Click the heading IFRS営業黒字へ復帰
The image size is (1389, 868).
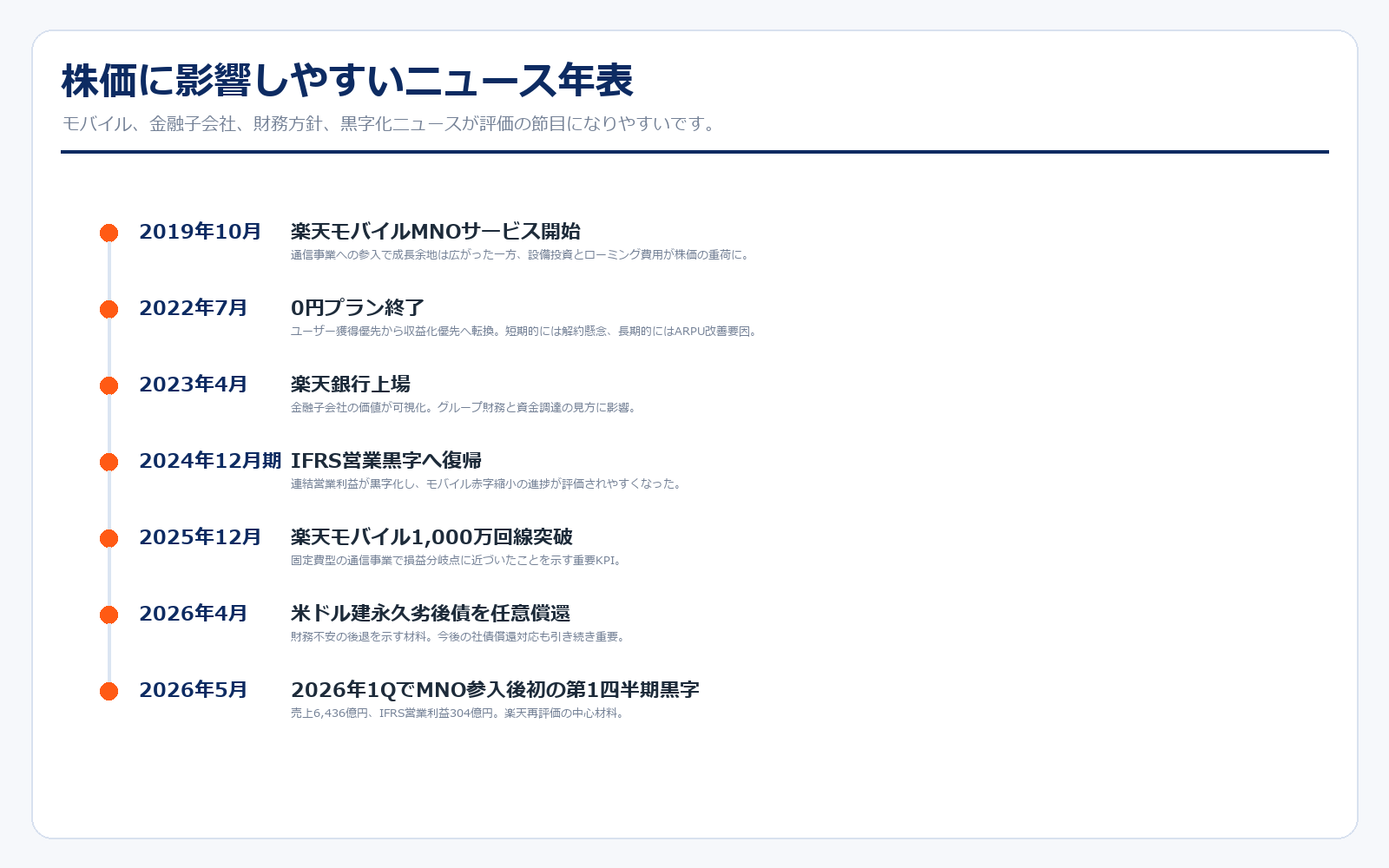pos(386,461)
